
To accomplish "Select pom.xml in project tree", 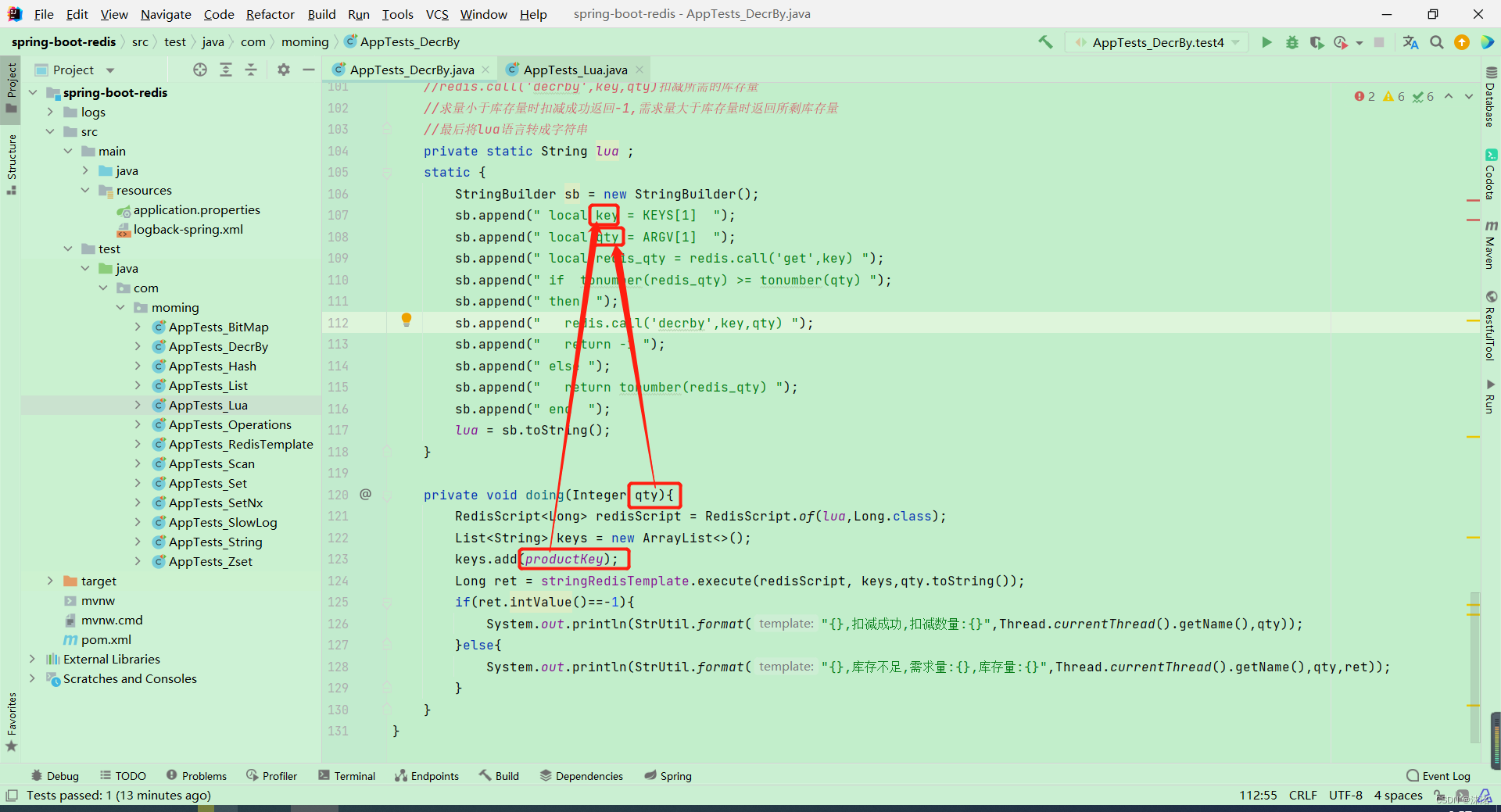I will 106,639.
